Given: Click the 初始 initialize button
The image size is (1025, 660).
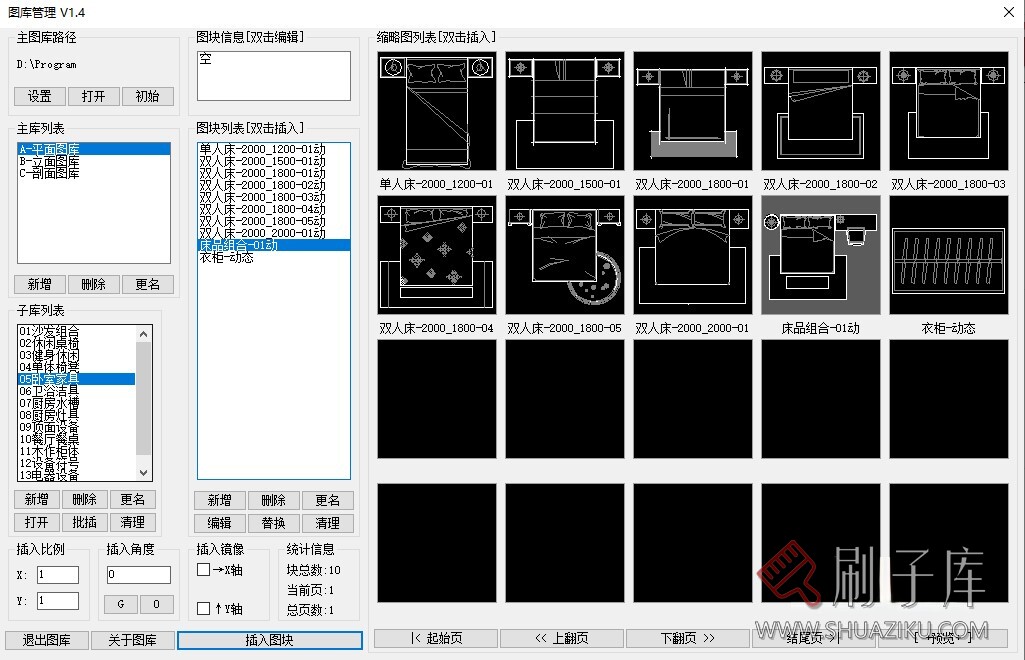Looking at the screenshot, I should [148, 96].
